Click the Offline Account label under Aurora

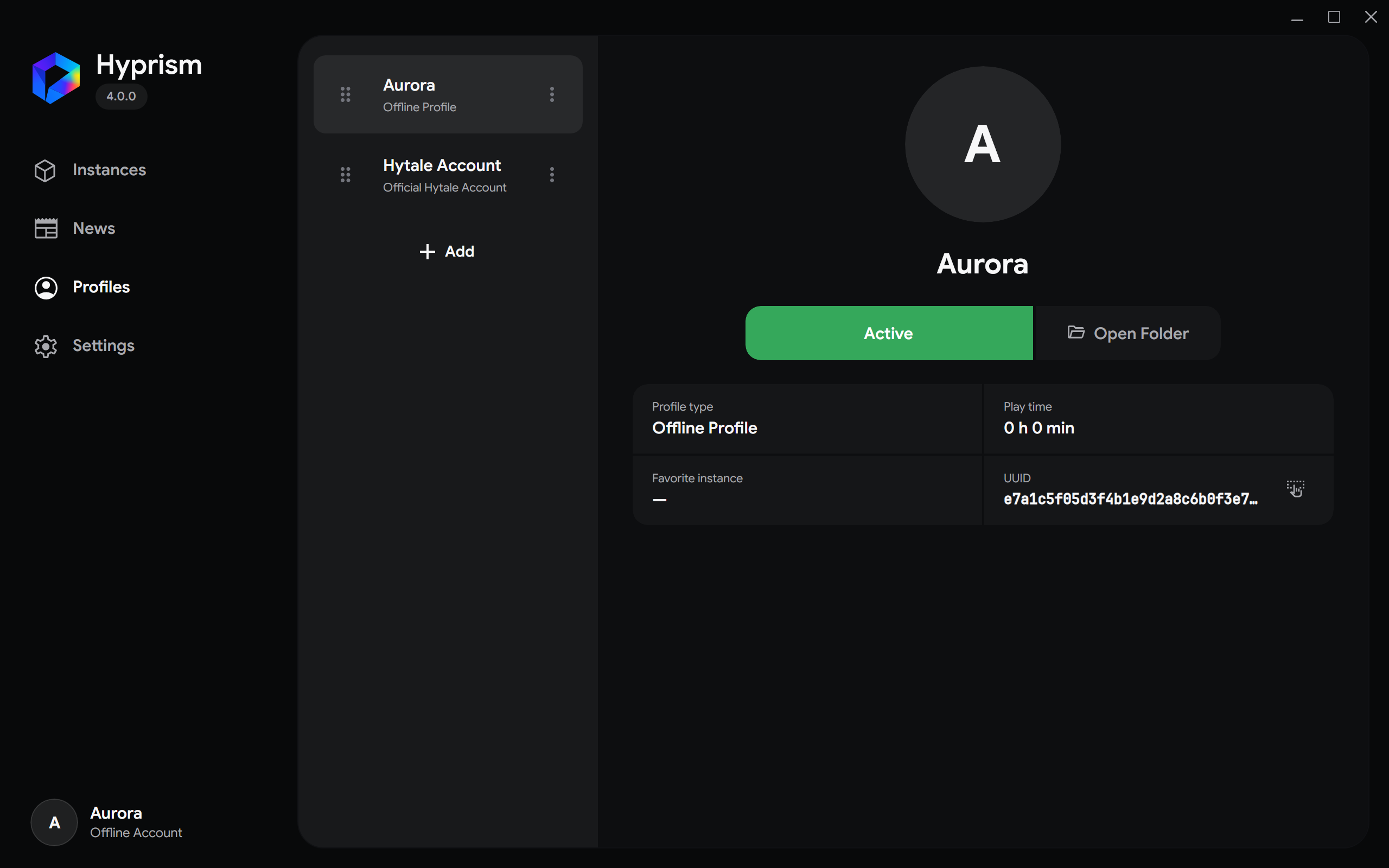136,833
